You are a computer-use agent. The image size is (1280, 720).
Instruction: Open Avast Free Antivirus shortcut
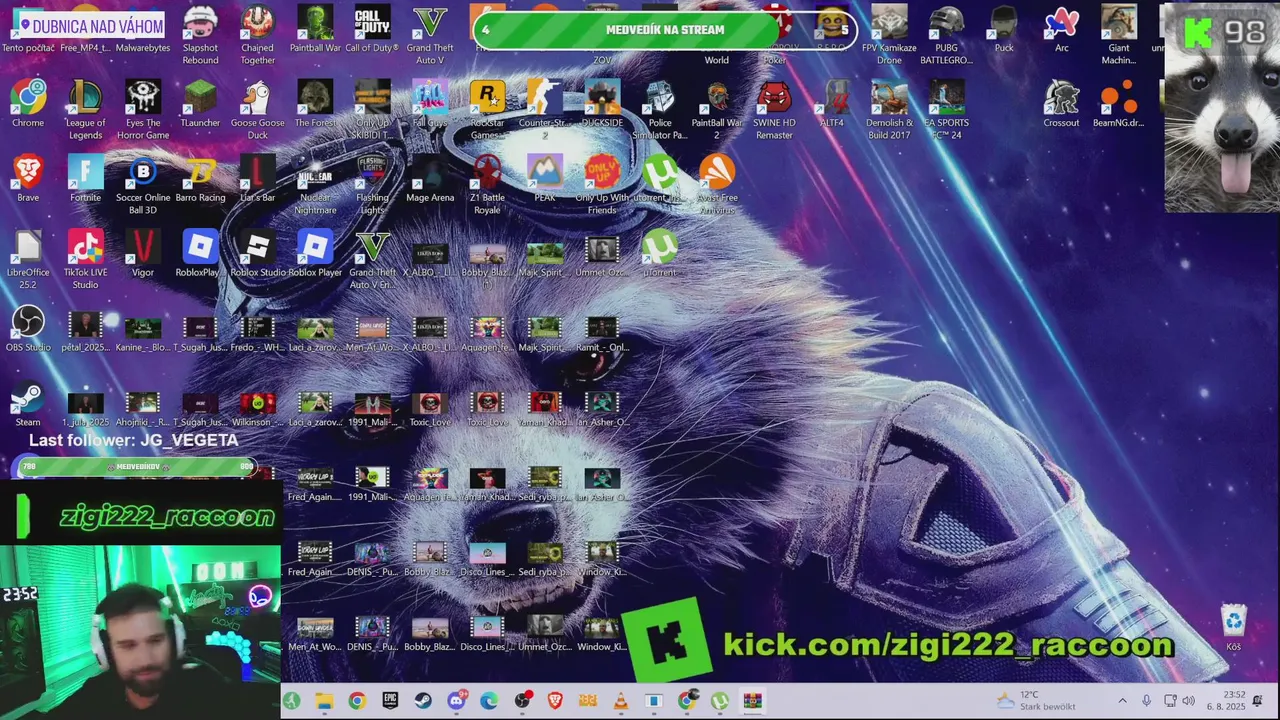717,185
